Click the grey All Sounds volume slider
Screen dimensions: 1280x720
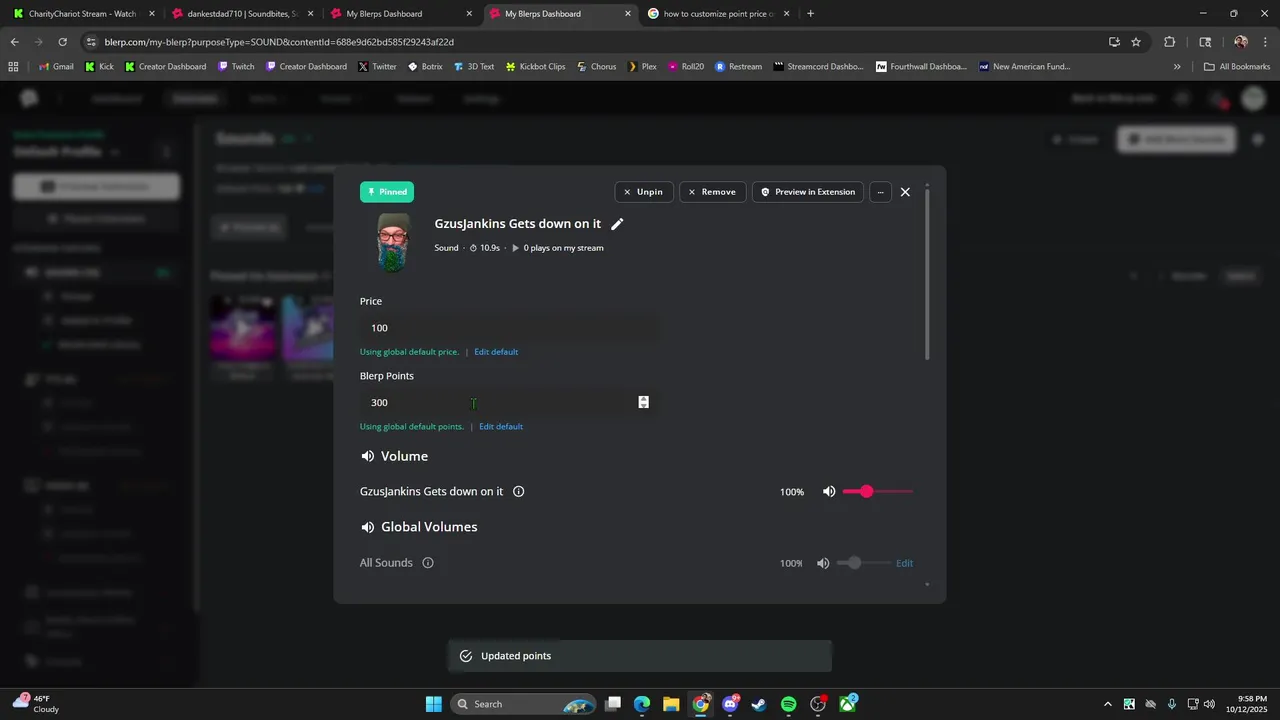pyautogui.click(x=863, y=563)
